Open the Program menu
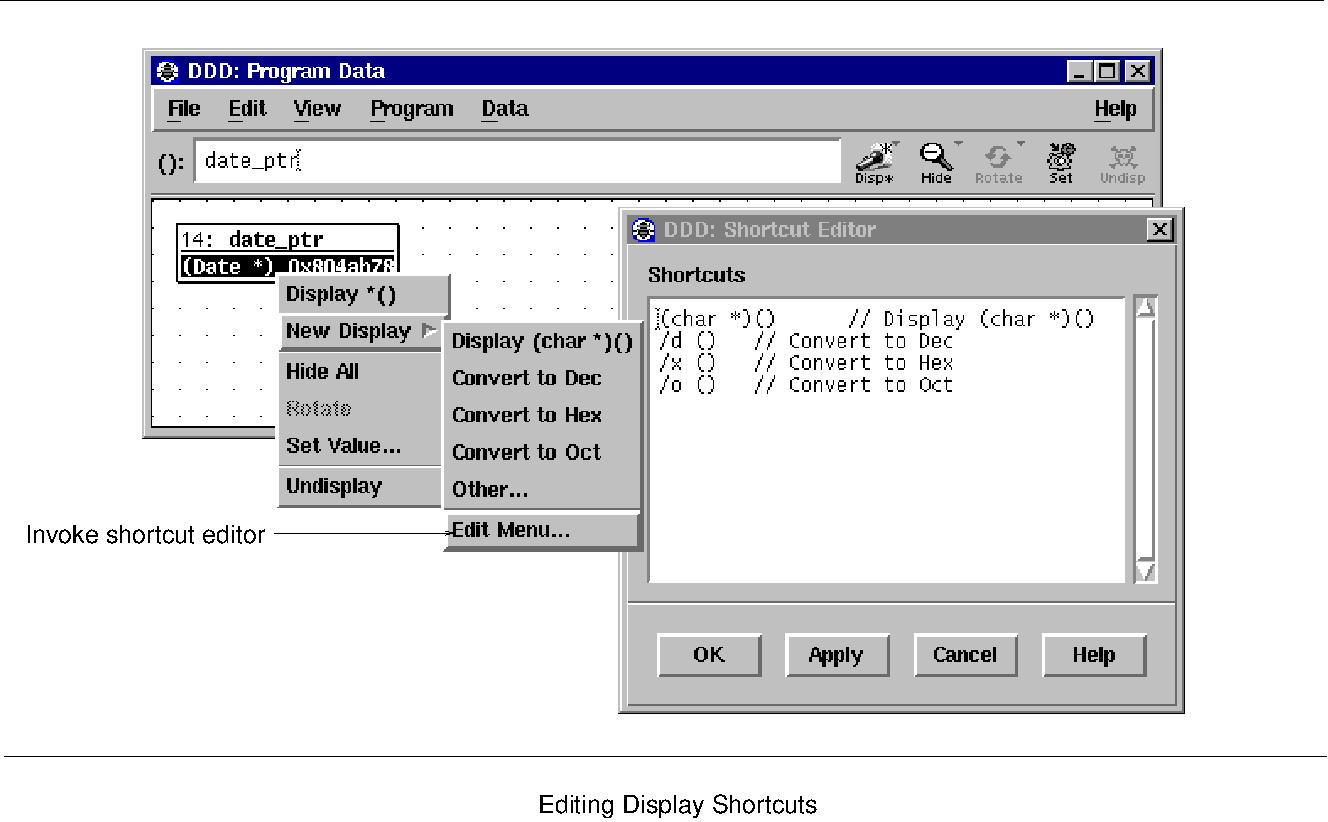 click(412, 108)
